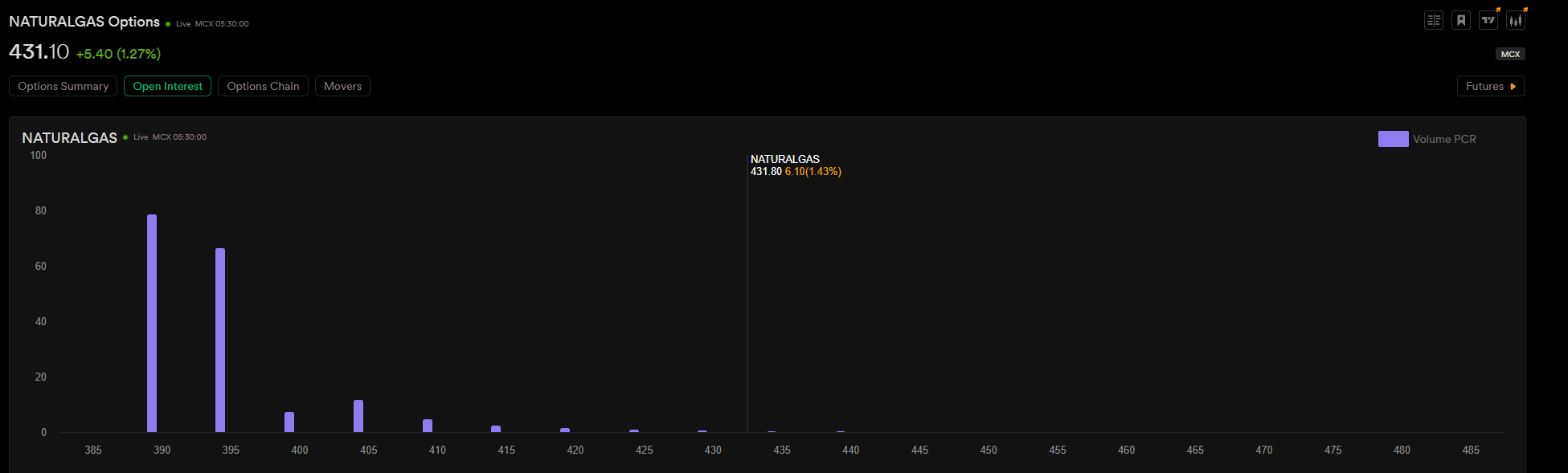This screenshot has height=473, width=1568.
Task: Open the Options Chain tab
Action: coord(263,86)
